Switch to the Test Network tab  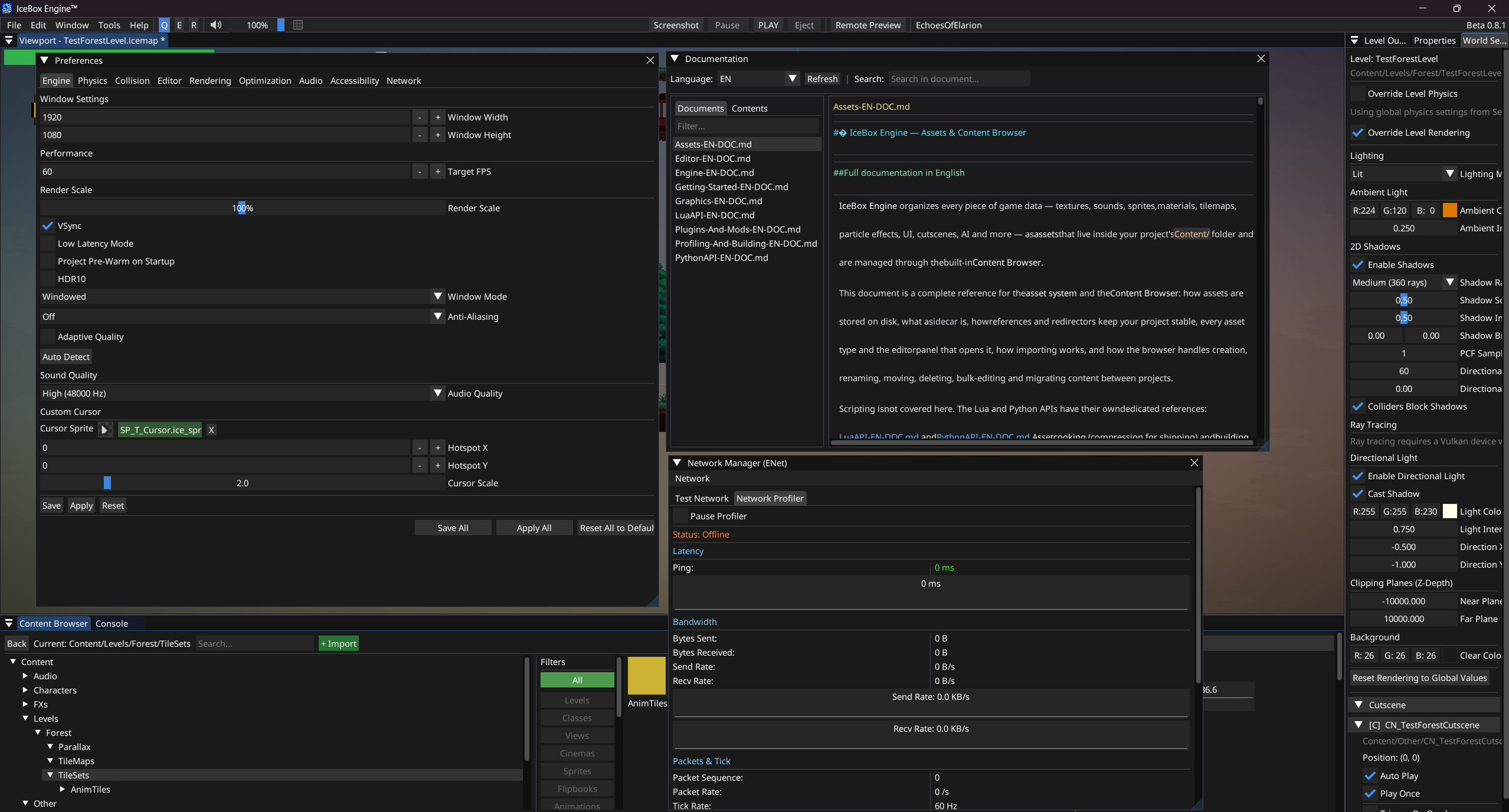(702, 499)
